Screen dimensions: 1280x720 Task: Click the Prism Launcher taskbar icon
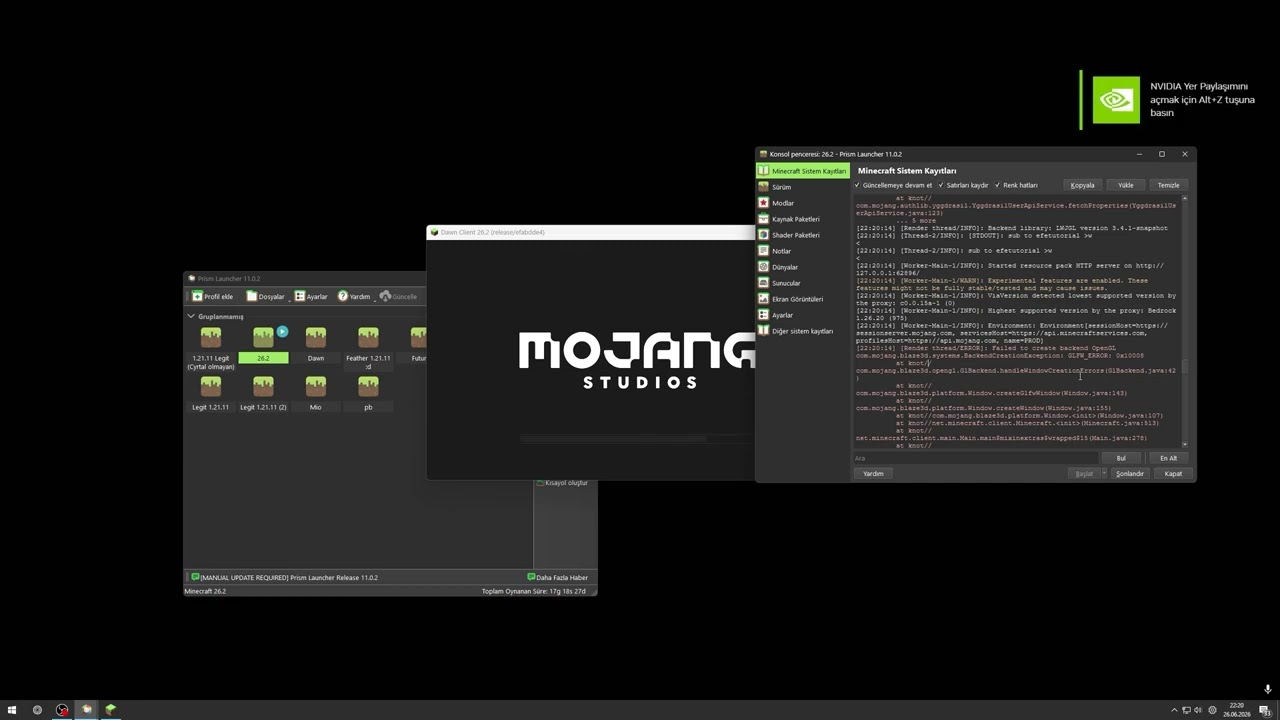86,710
